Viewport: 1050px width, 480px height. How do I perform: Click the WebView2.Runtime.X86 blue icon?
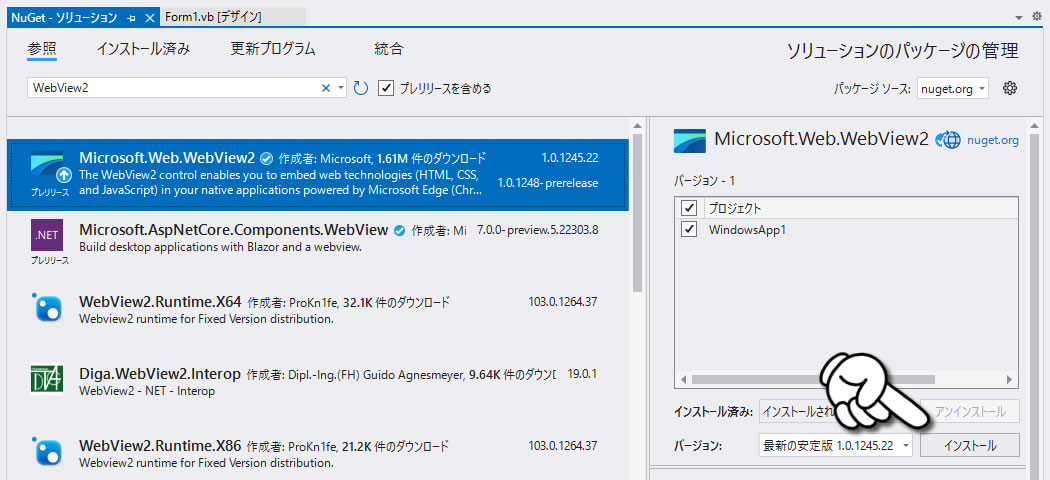click(48, 451)
